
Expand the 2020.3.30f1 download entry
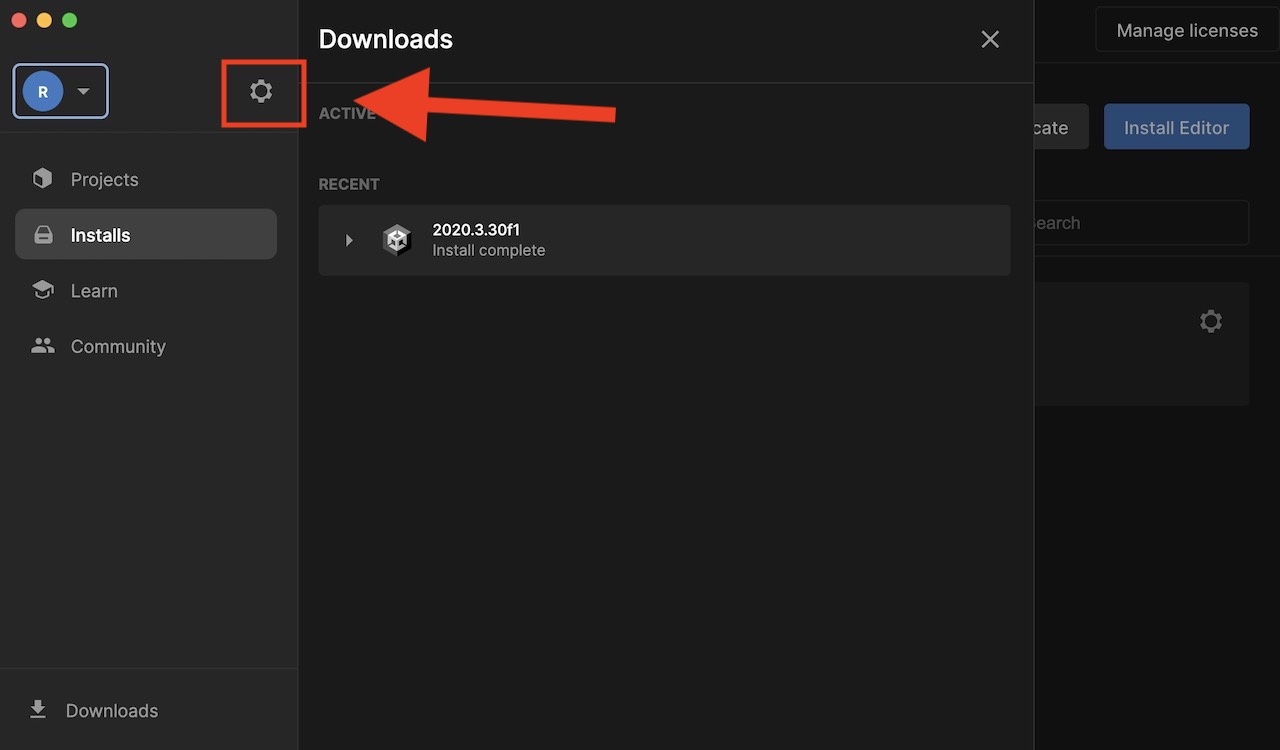tap(349, 240)
